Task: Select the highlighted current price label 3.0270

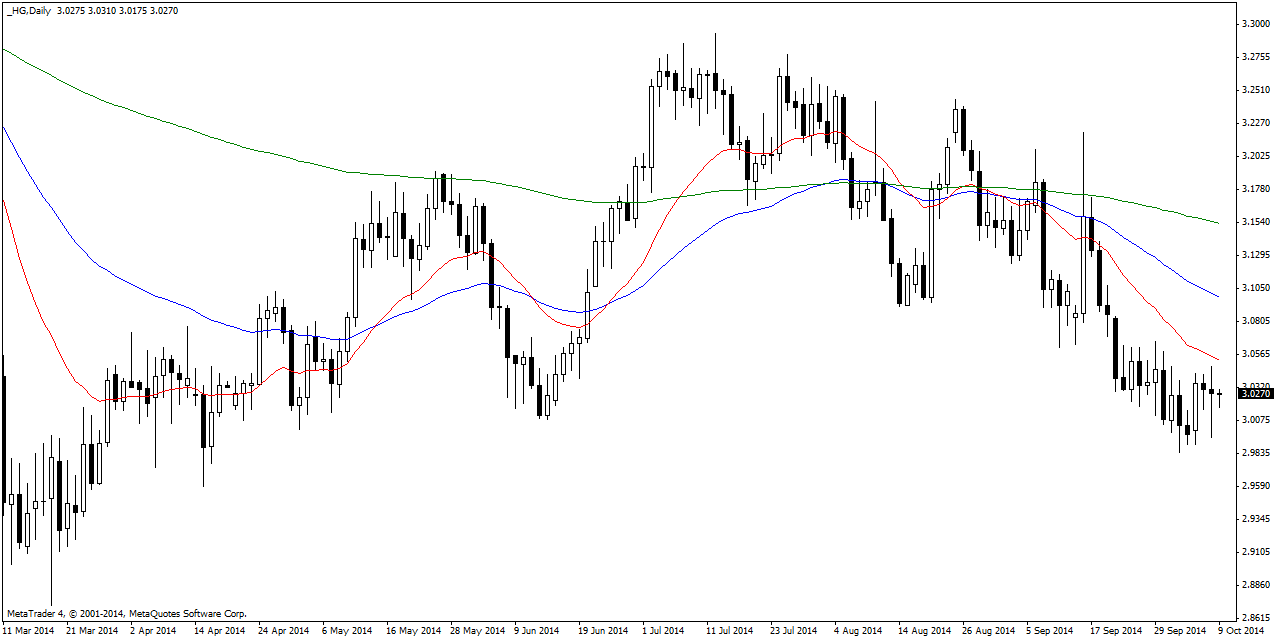Action: pos(1255,394)
